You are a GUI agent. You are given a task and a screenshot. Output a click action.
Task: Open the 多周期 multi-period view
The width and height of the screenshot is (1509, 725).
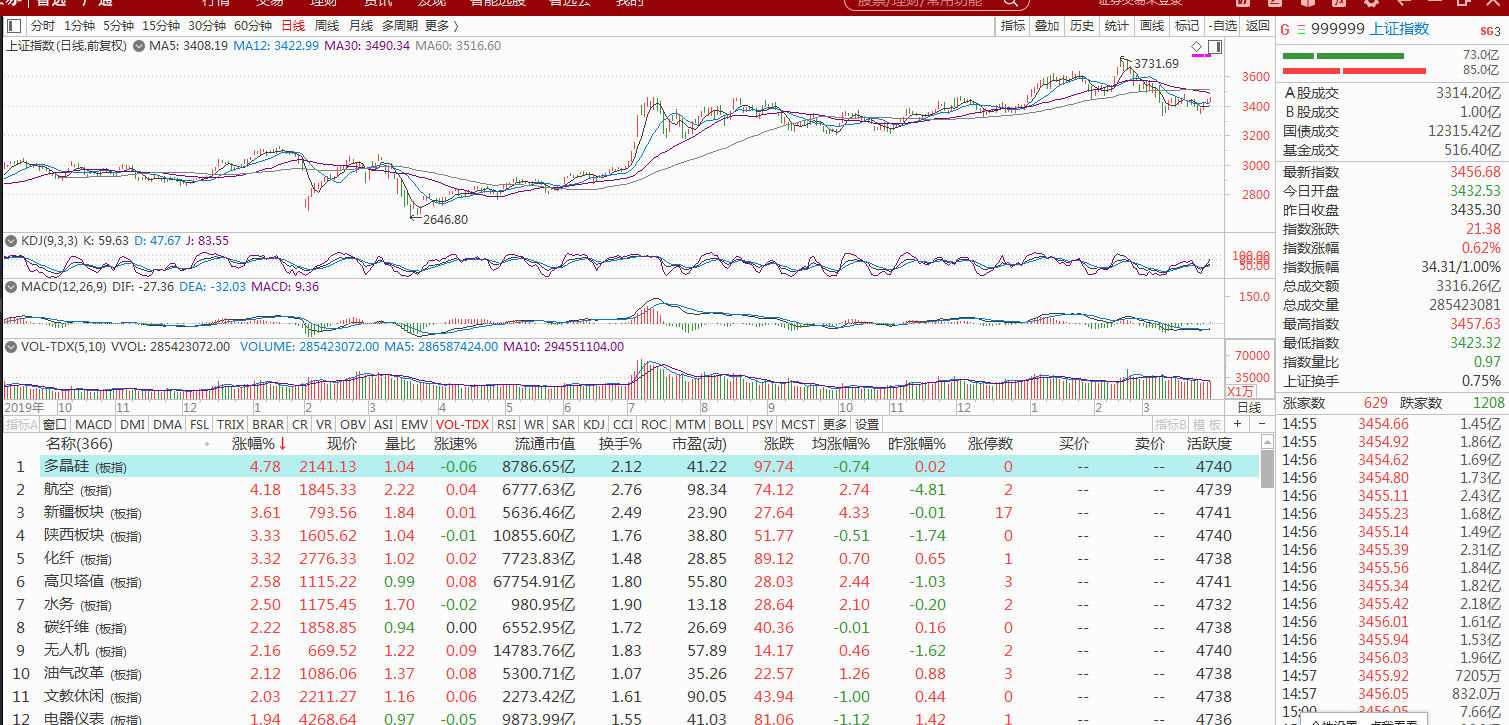tap(400, 25)
